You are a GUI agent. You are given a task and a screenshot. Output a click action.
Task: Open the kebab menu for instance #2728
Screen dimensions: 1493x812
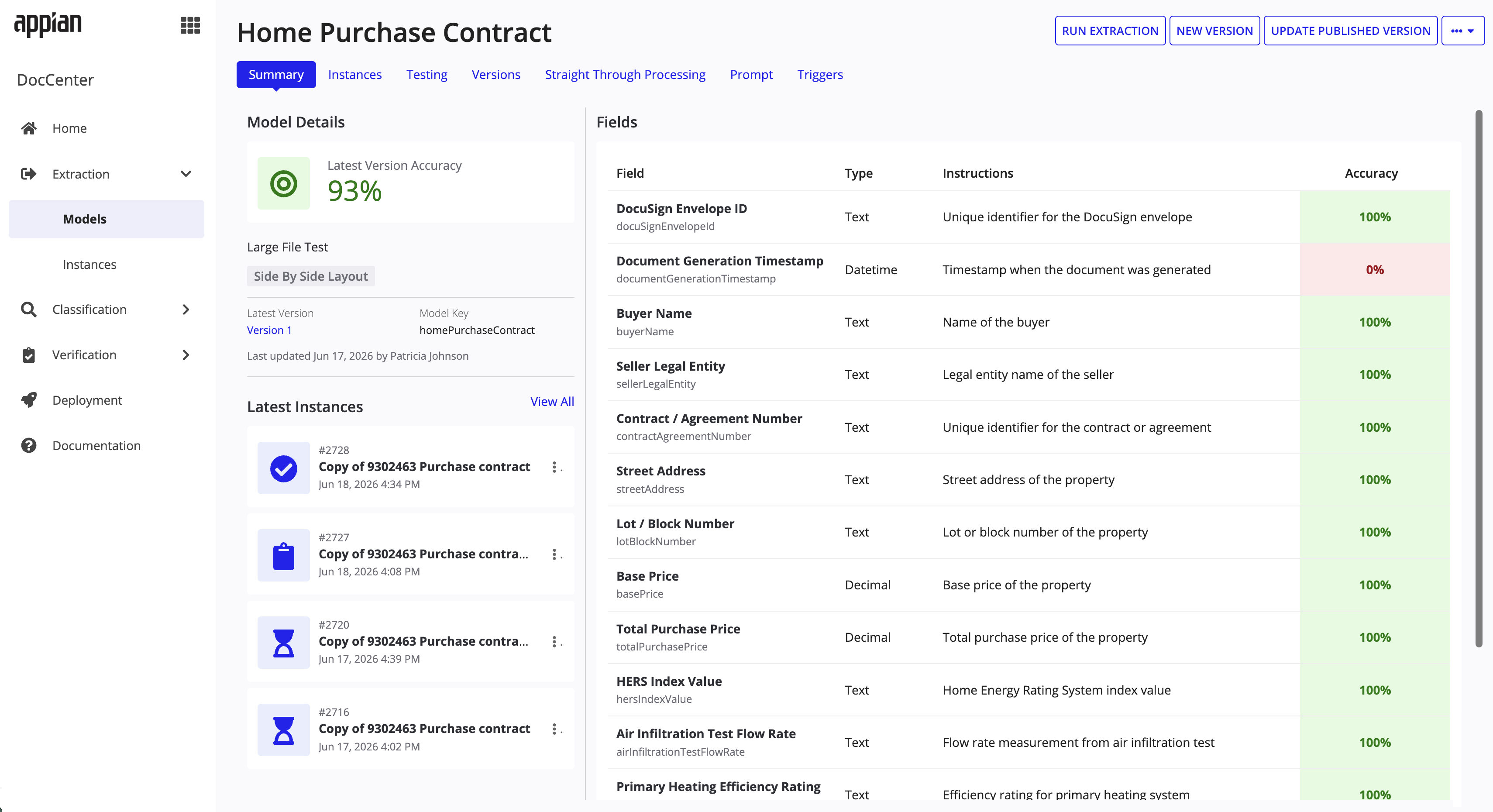coord(555,467)
